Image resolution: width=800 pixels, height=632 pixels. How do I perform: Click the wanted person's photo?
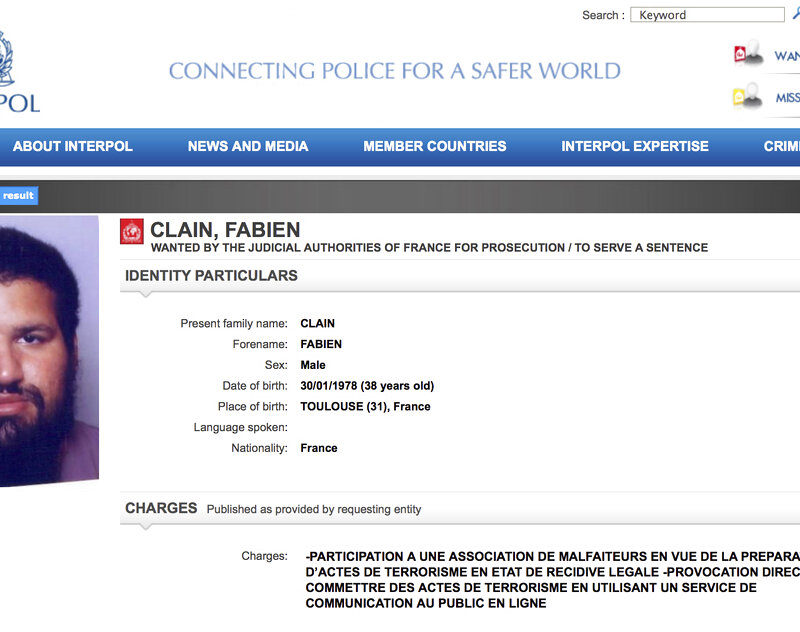tap(45, 350)
